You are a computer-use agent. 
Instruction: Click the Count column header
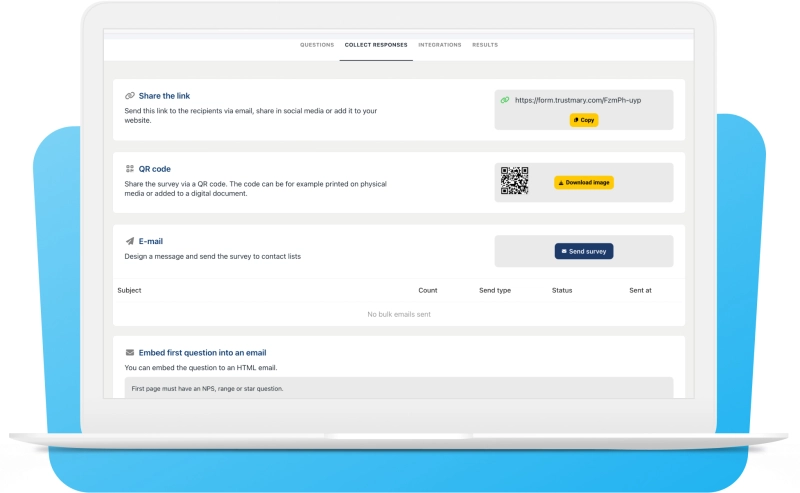(428, 290)
